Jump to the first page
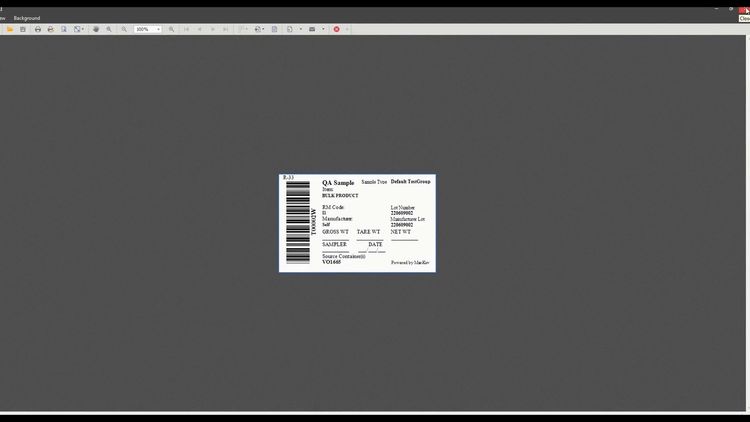This screenshot has width=750, height=422. pyautogui.click(x=186, y=29)
